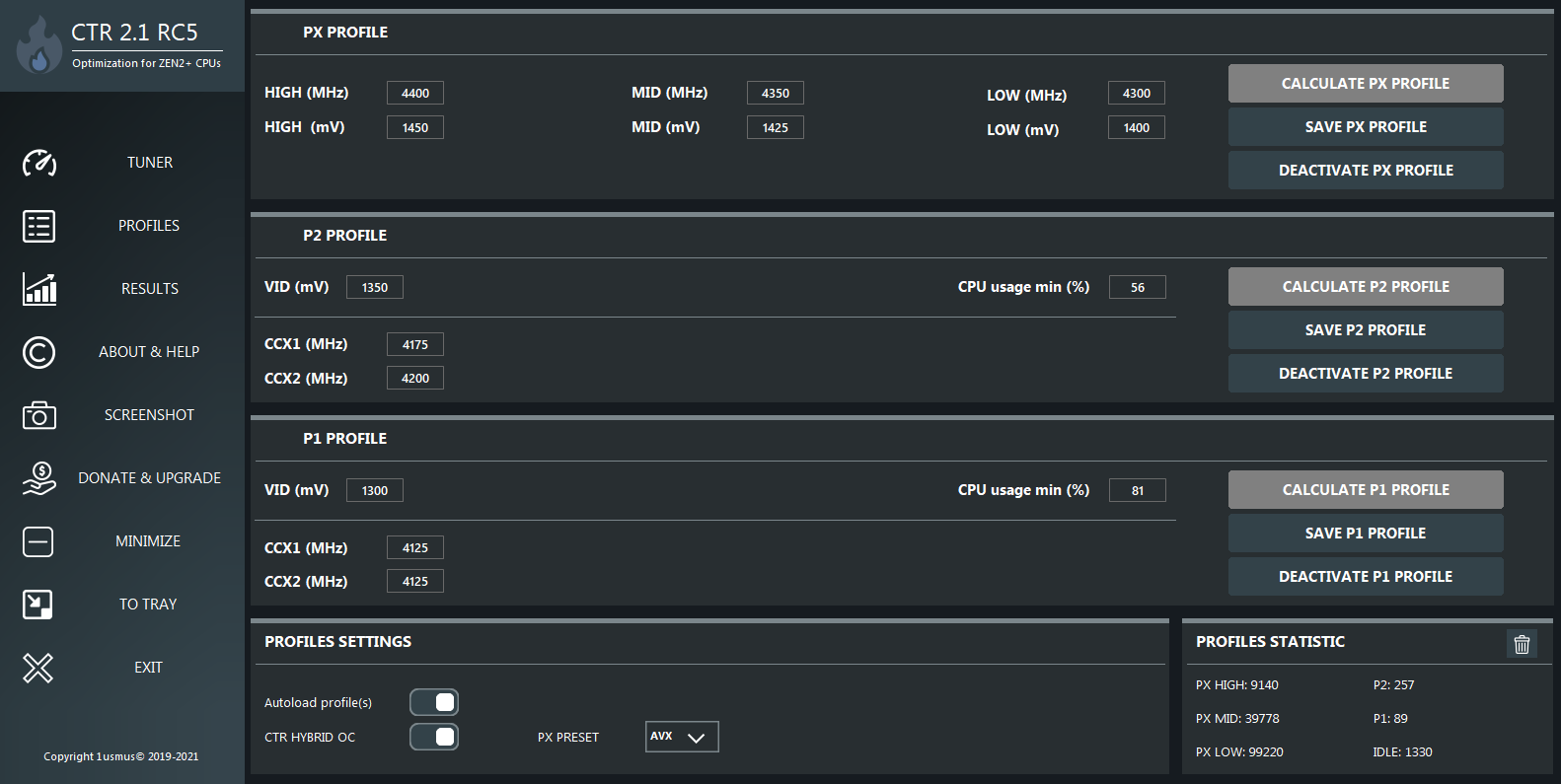1561x784 pixels.
Task: Click CALCULATE P1 PROFILE button
Action: pos(1366,490)
